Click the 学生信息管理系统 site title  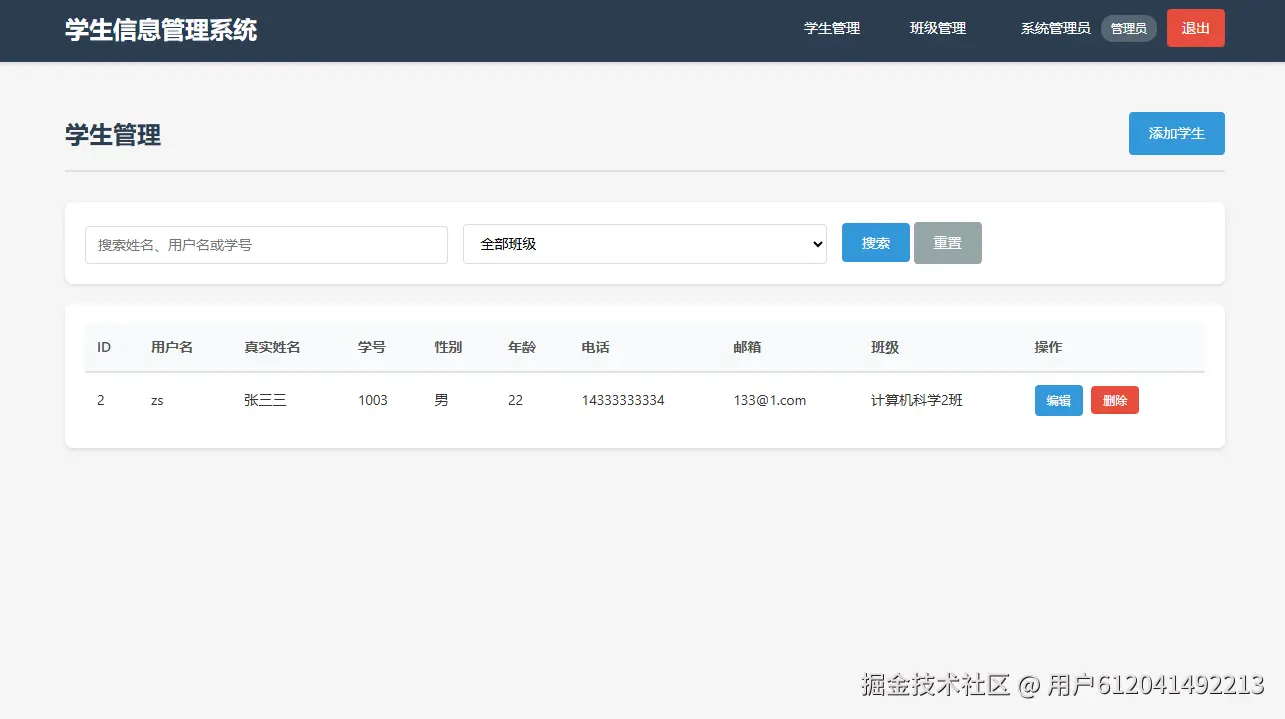[x=160, y=29]
